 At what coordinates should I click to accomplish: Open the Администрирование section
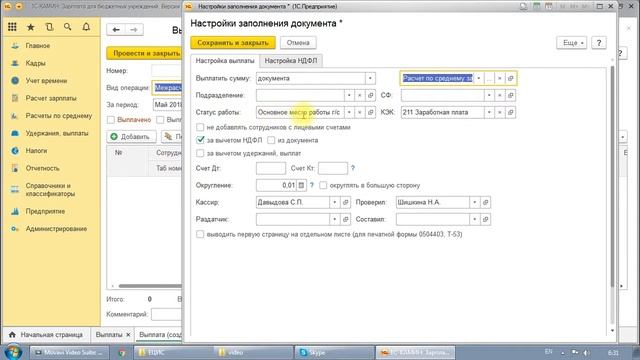[56, 229]
